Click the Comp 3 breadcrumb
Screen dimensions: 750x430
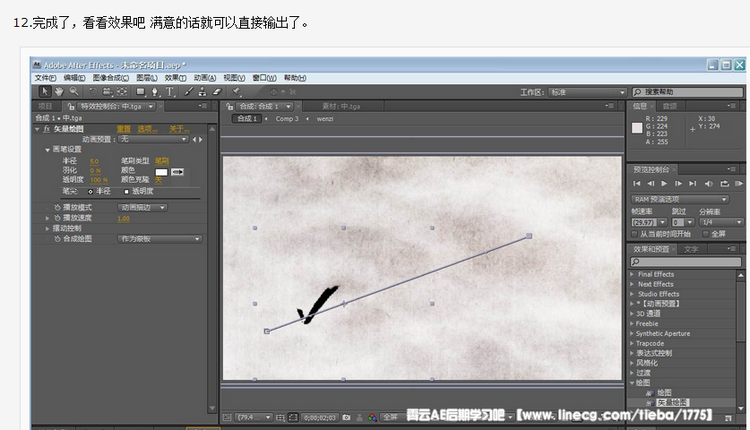click(x=287, y=119)
